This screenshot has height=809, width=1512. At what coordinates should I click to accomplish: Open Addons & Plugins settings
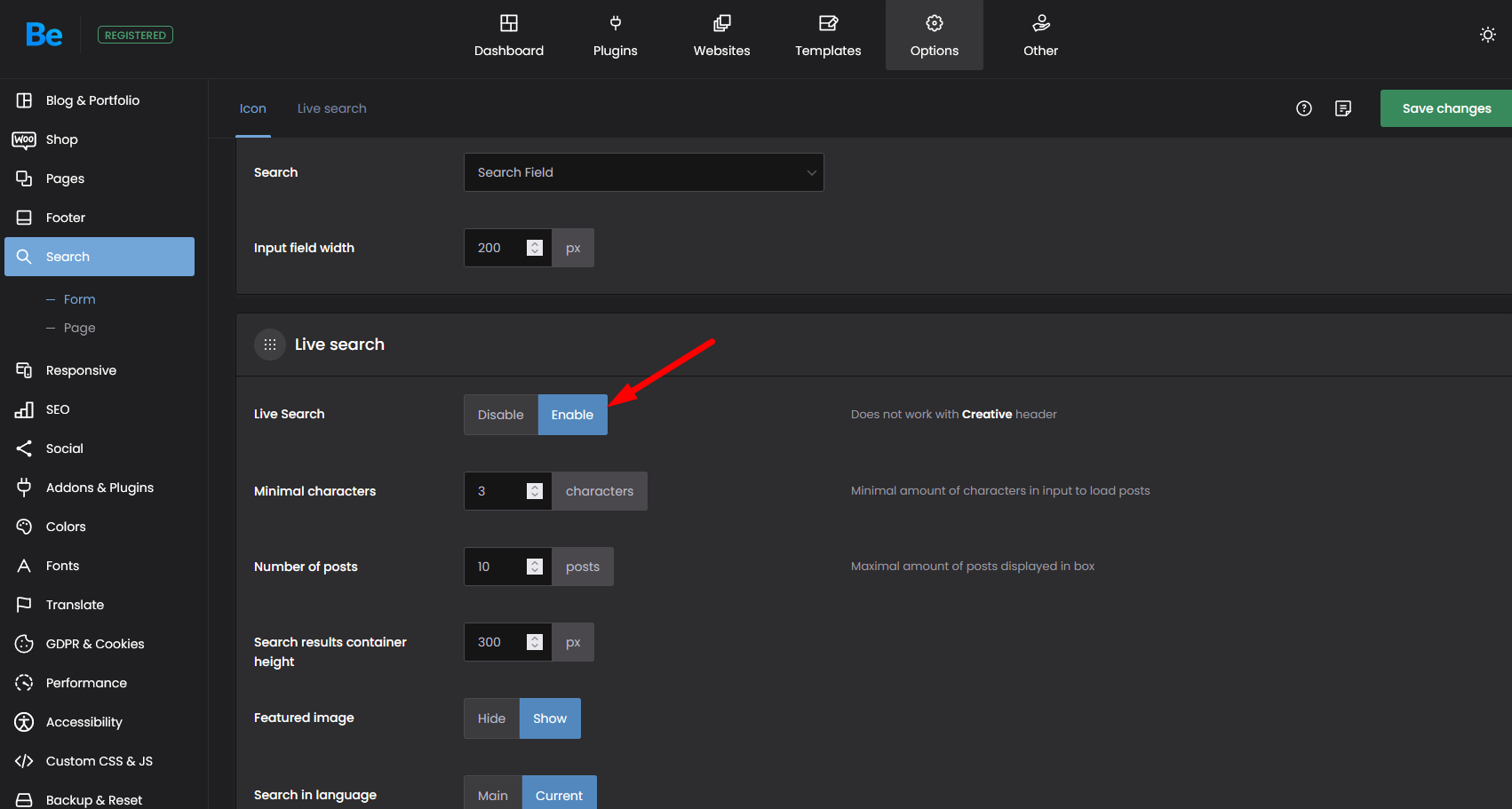point(99,488)
